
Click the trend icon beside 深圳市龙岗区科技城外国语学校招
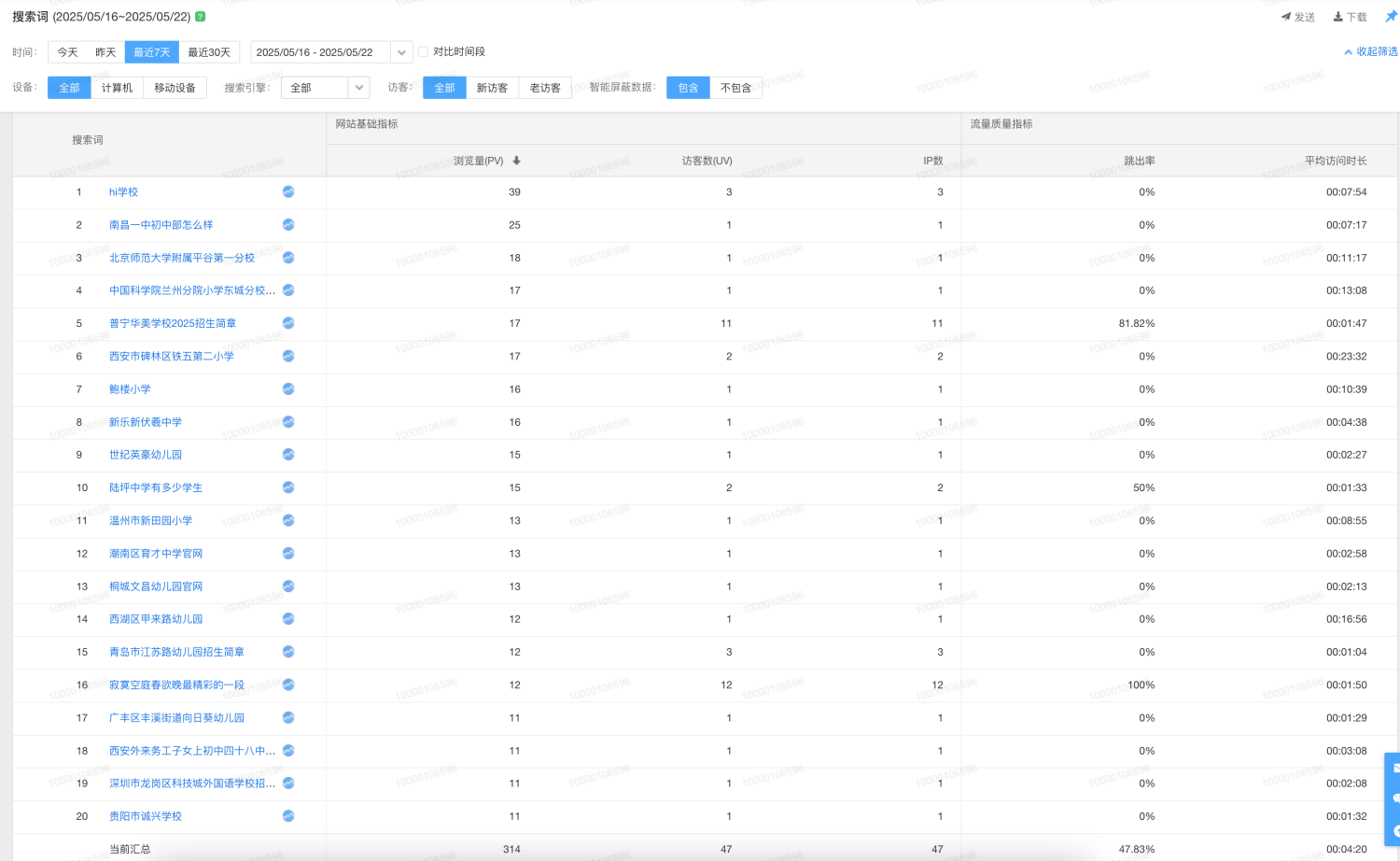[288, 783]
